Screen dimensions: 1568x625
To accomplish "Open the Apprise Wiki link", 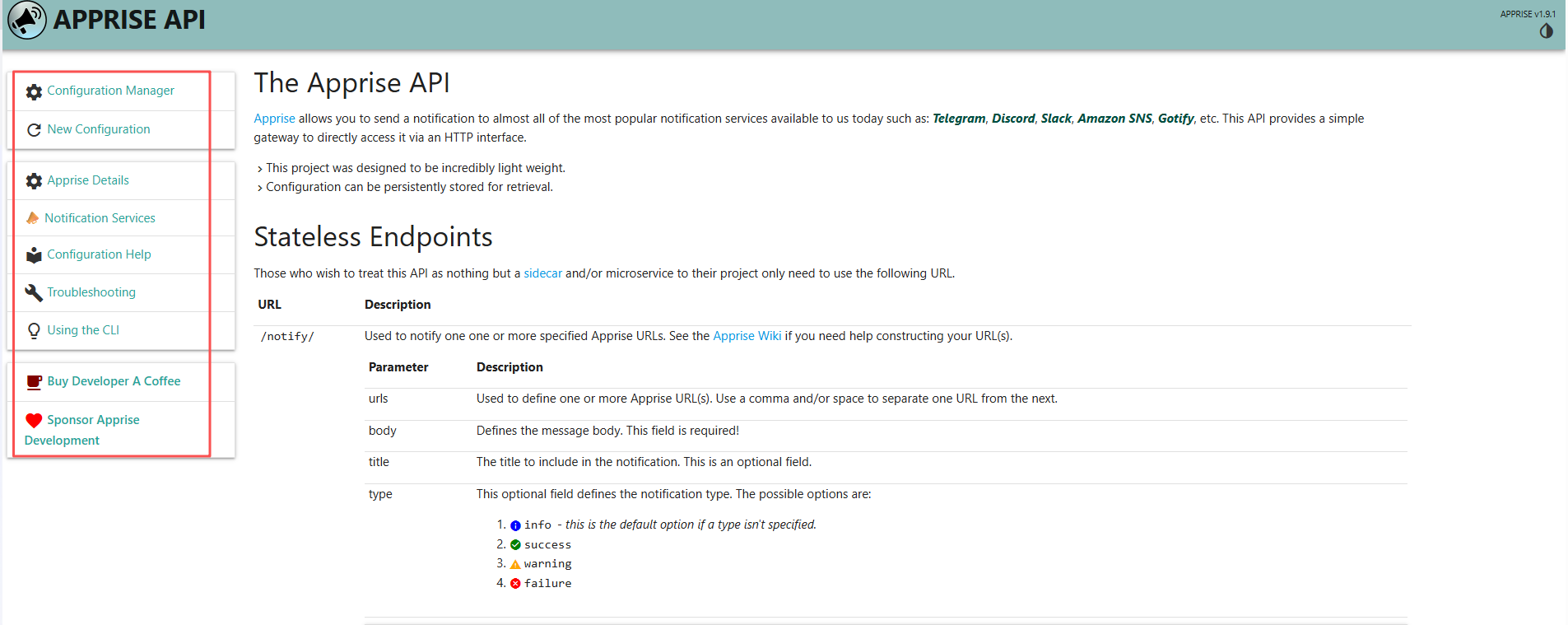I will coord(747,336).
